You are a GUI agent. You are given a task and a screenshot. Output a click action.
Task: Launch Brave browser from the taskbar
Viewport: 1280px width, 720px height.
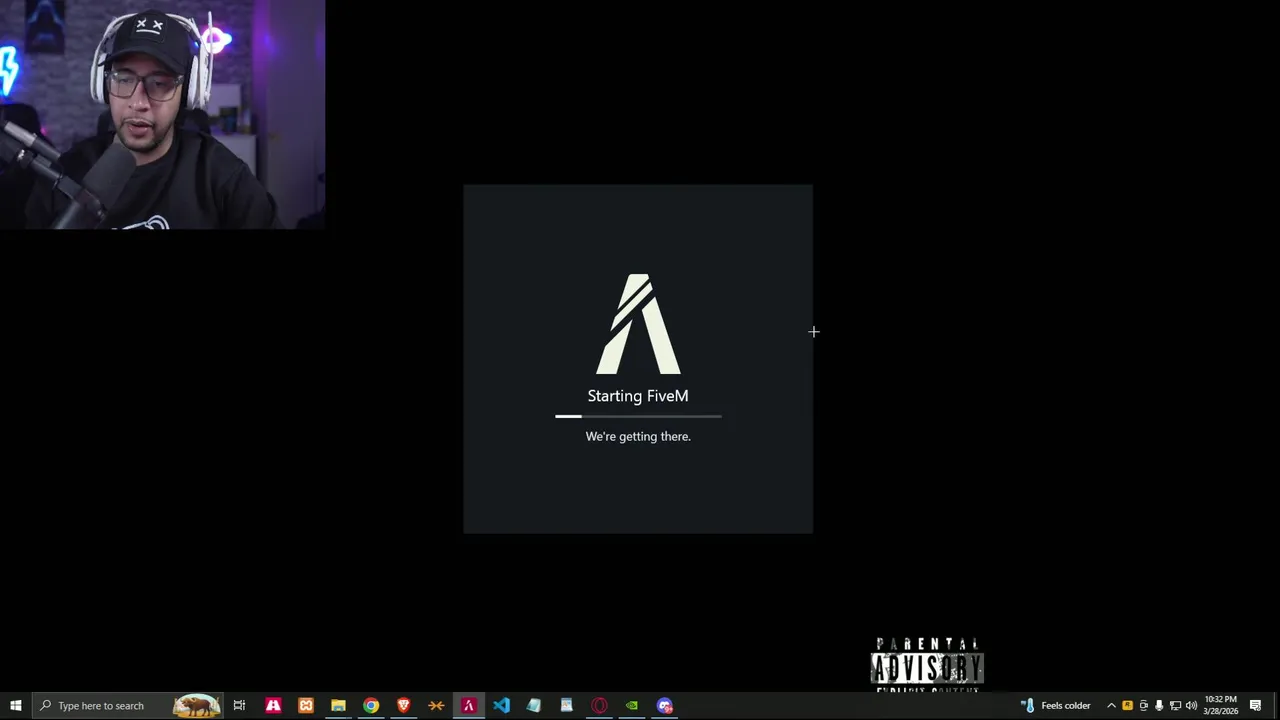404,705
